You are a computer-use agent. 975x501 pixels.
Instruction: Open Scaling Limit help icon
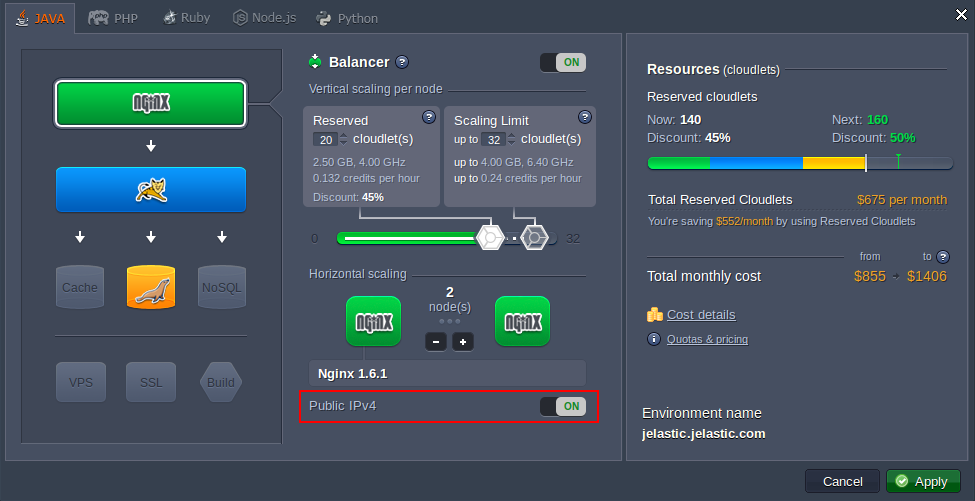[585, 117]
